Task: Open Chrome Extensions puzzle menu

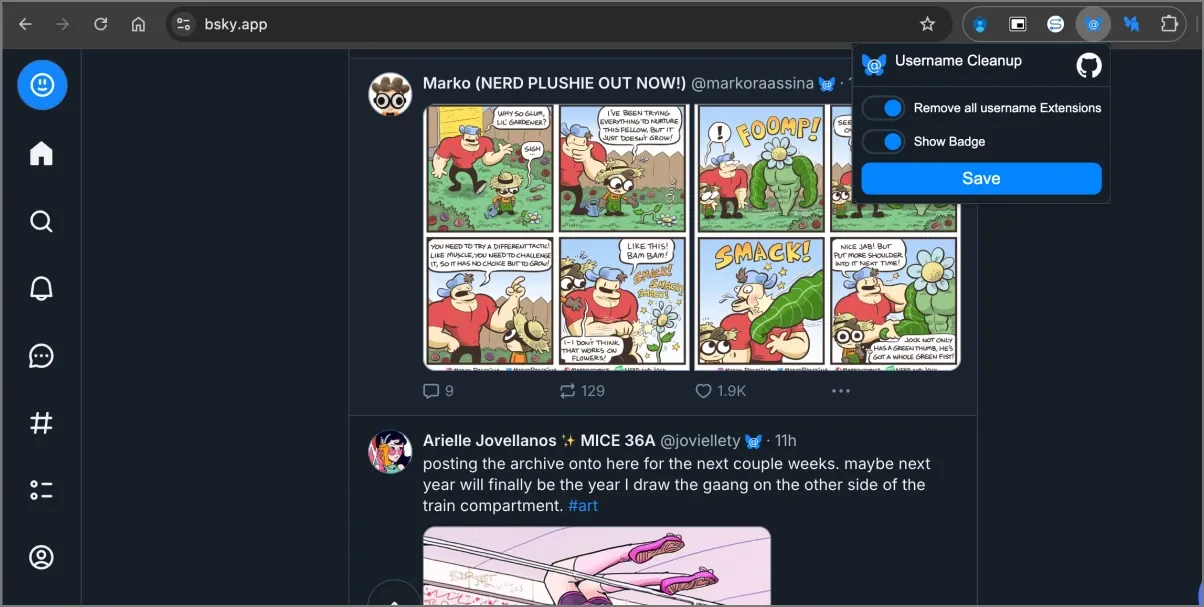Action: tap(1169, 24)
